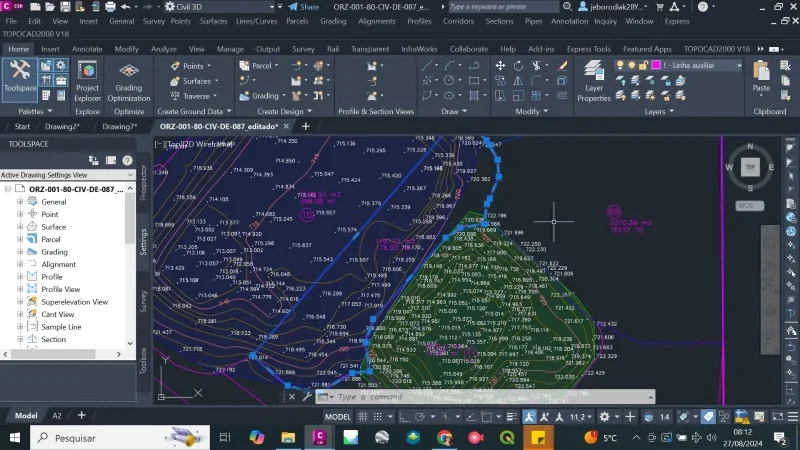Click the customization hamburger icon in status bar
800x450 pixels.
792,417
